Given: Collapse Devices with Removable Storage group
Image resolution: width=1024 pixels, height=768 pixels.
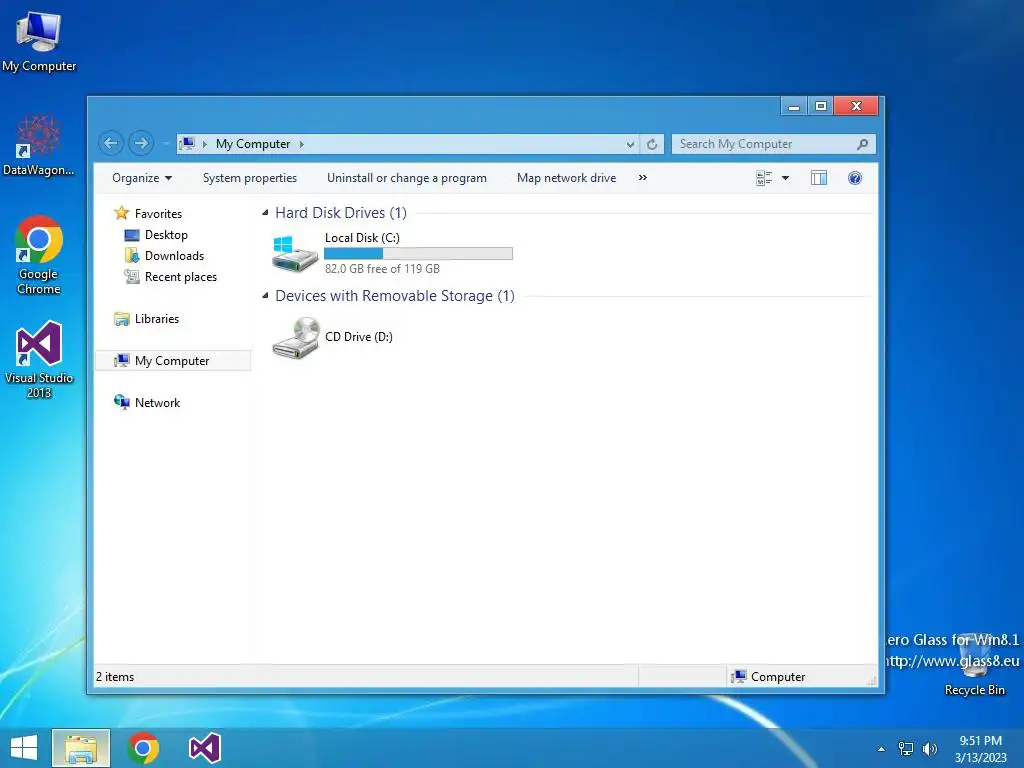Looking at the screenshot, I should pos(265,295).
